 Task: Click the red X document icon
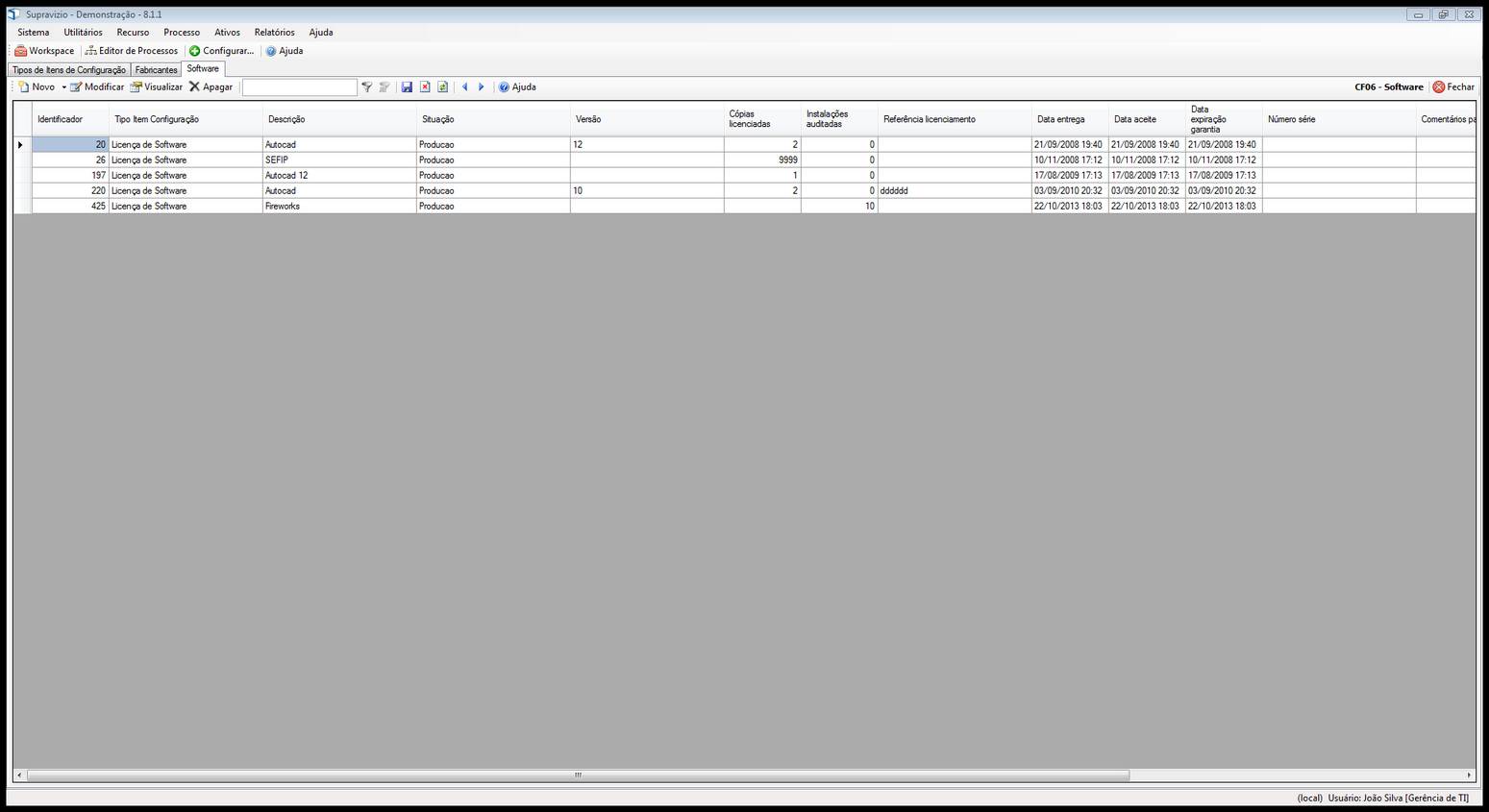(425, 86)
